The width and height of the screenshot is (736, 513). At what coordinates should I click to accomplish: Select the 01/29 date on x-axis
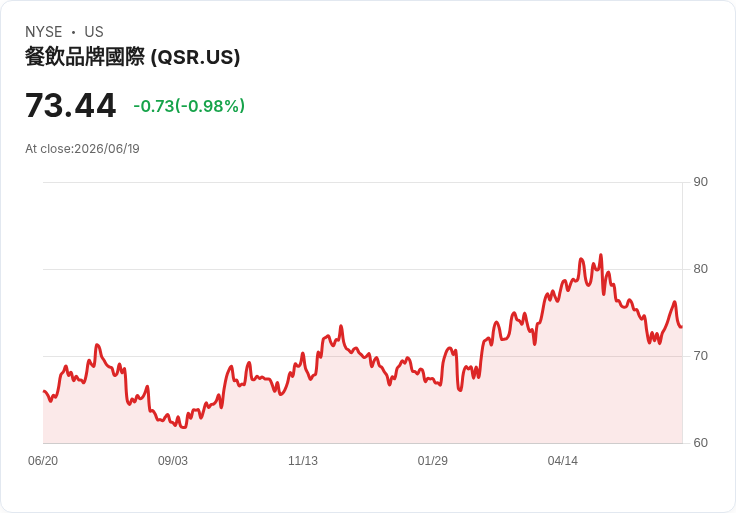pyautogui.click(x=432, y=461)
